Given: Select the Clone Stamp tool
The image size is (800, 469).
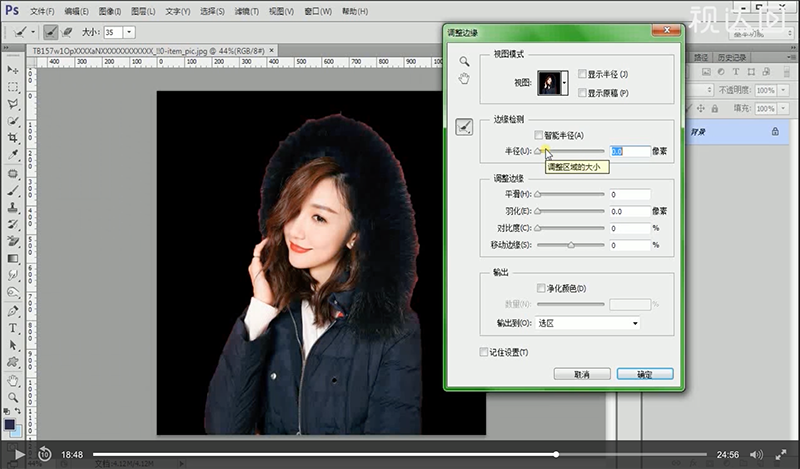Looking at the screenshot, I should [13, 208].
